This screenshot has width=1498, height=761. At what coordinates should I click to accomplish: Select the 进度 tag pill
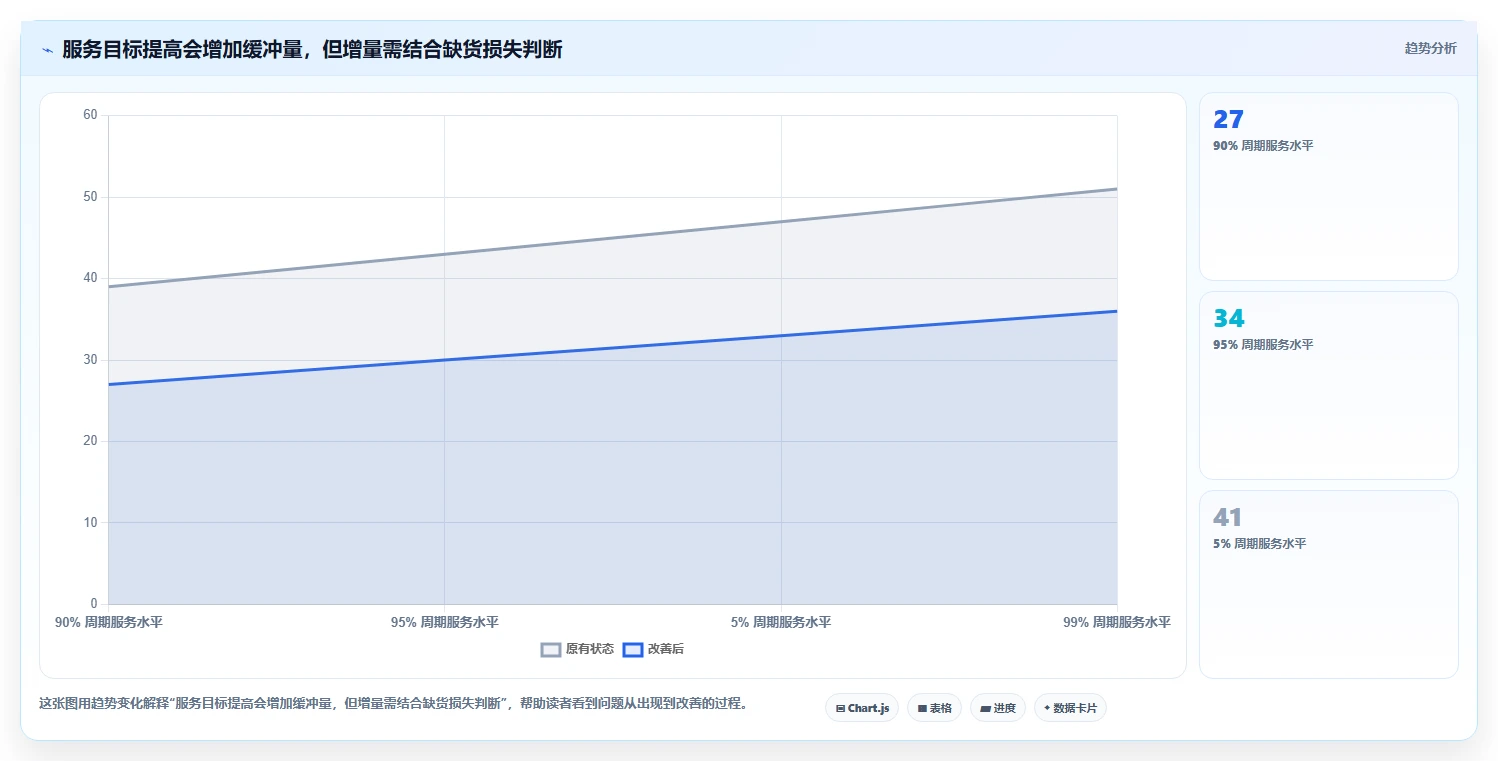998,708
